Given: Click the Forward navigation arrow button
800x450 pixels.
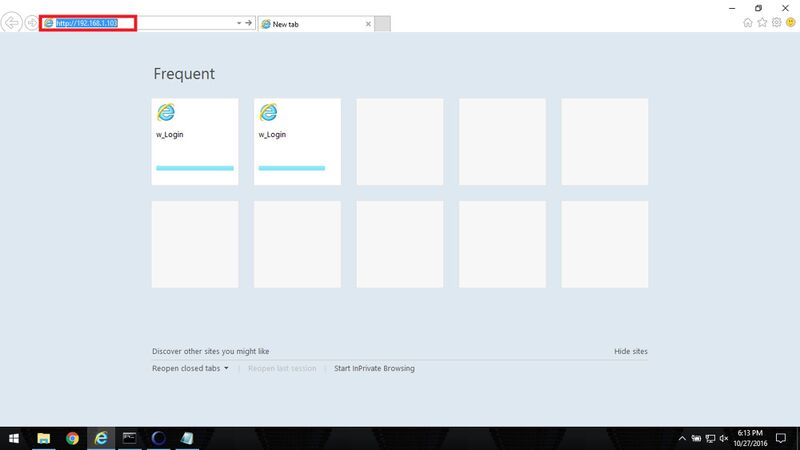Looking at the screenshot, I should click(x=32, y=23).
